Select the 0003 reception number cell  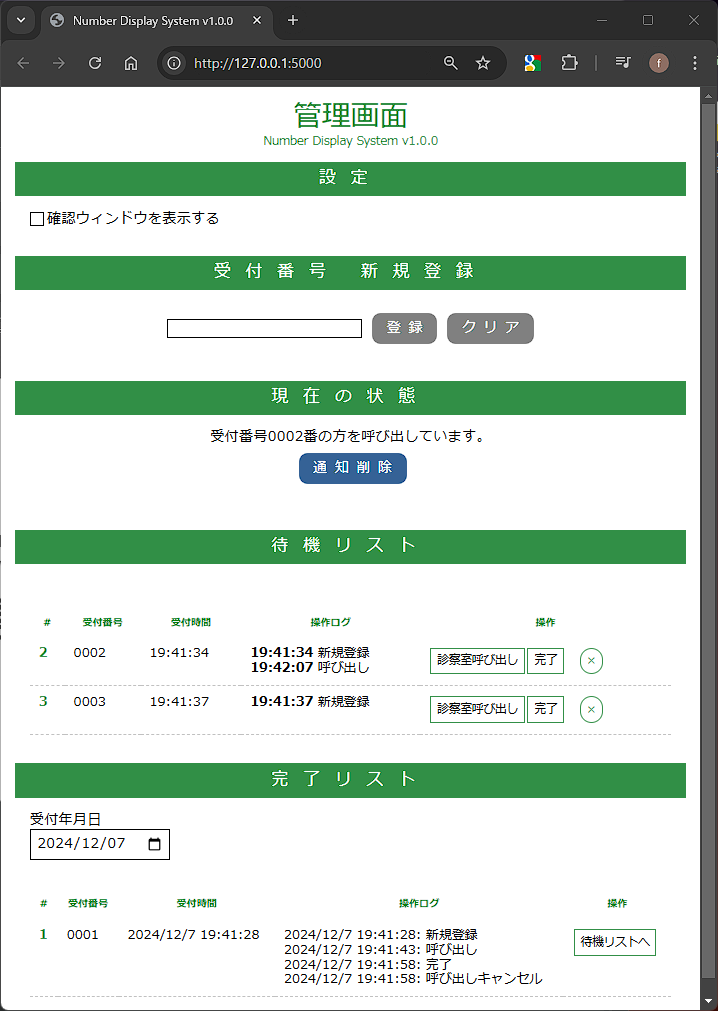click(90, 702)
